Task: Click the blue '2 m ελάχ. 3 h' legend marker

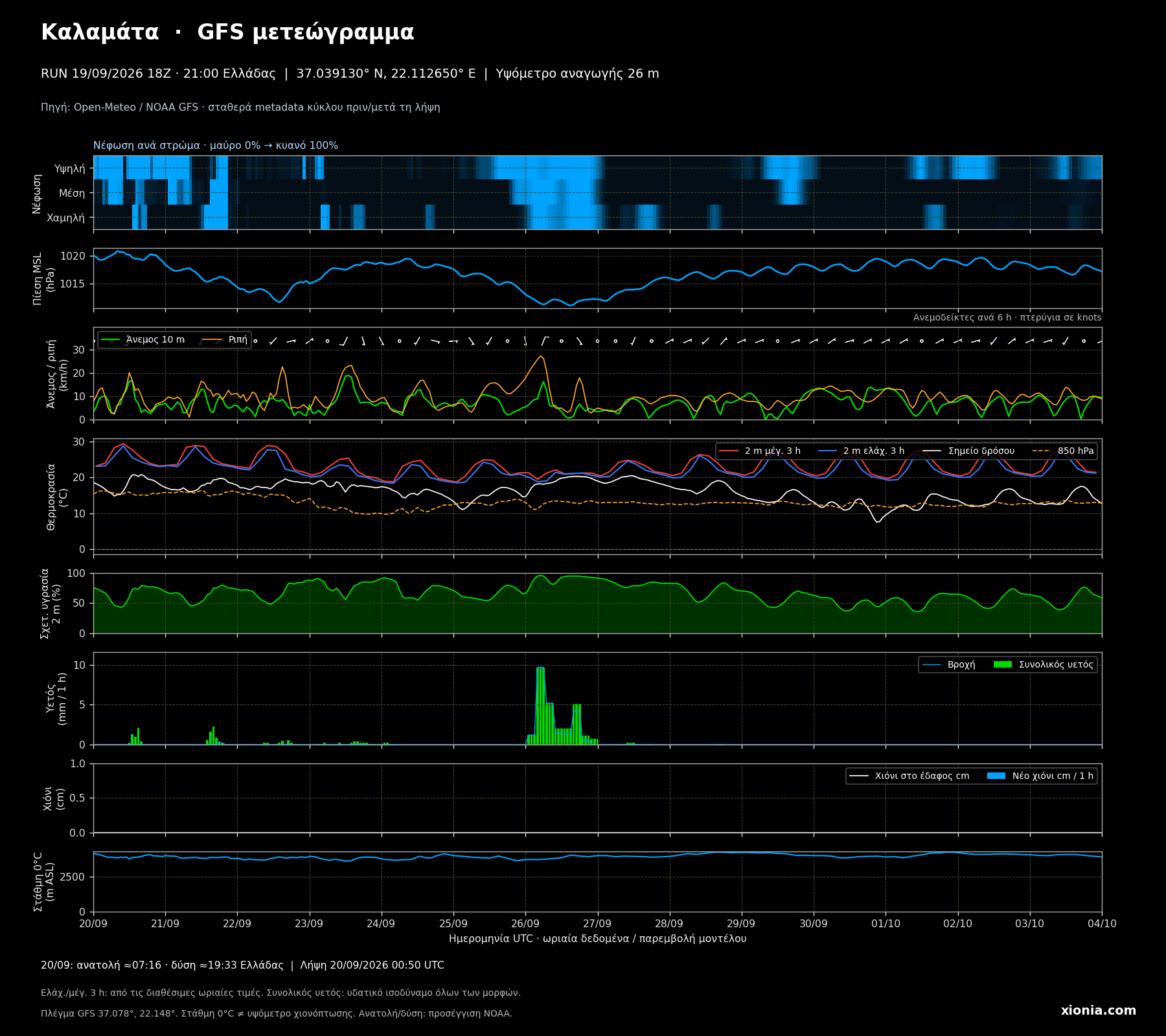Action: (828, 451)
